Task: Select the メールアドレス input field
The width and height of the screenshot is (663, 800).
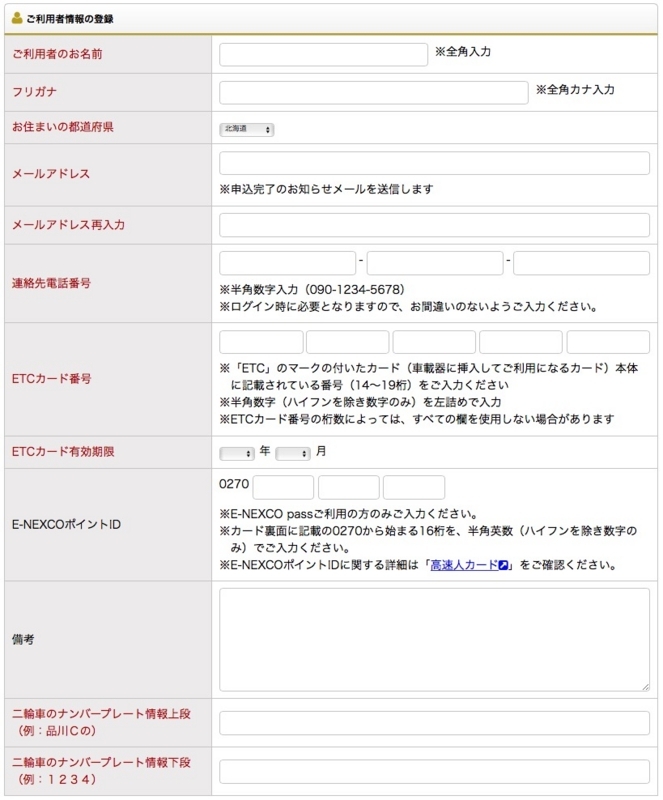Action: (x=434, y=163)
